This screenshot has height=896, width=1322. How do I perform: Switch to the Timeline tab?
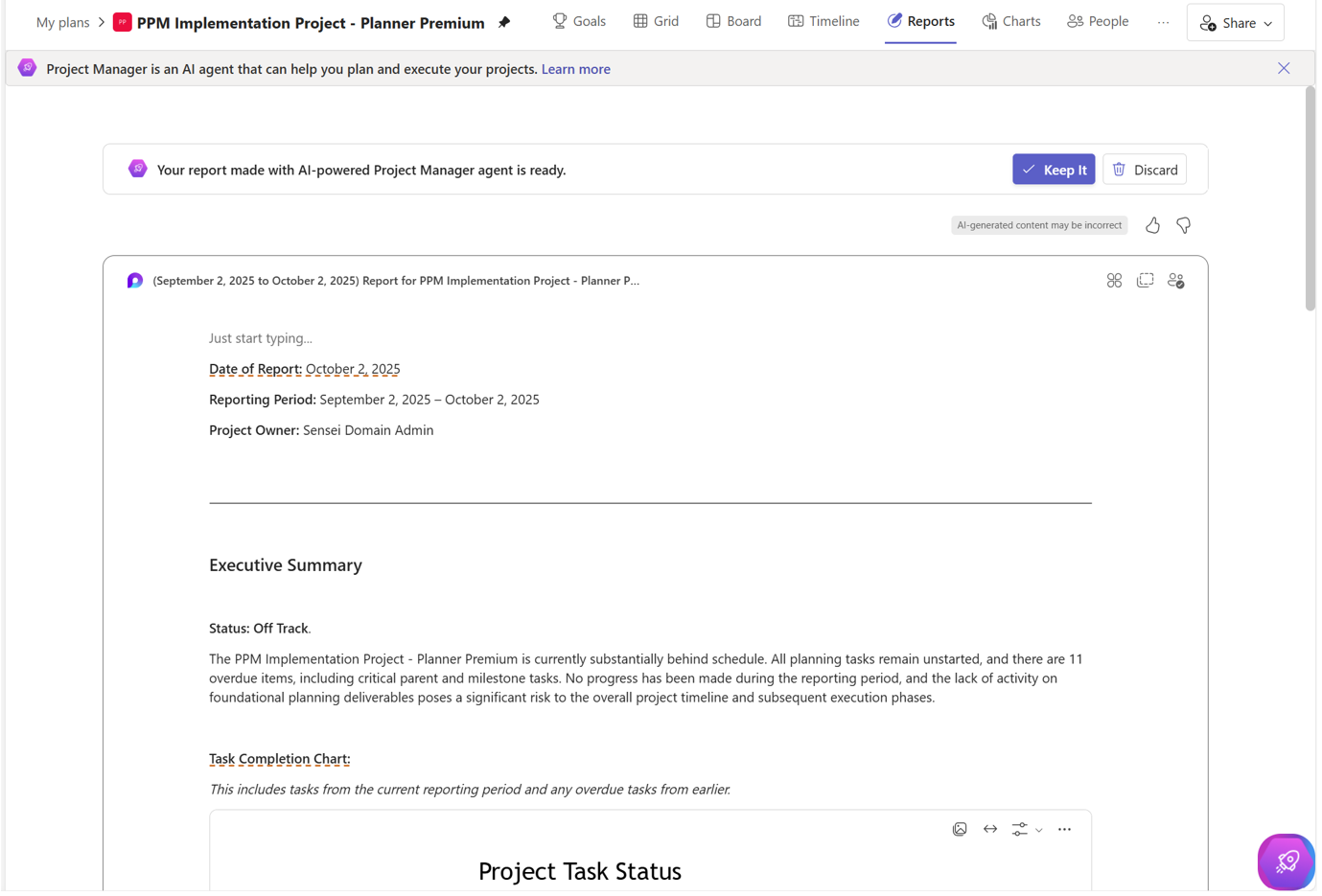tap(823, 21)
